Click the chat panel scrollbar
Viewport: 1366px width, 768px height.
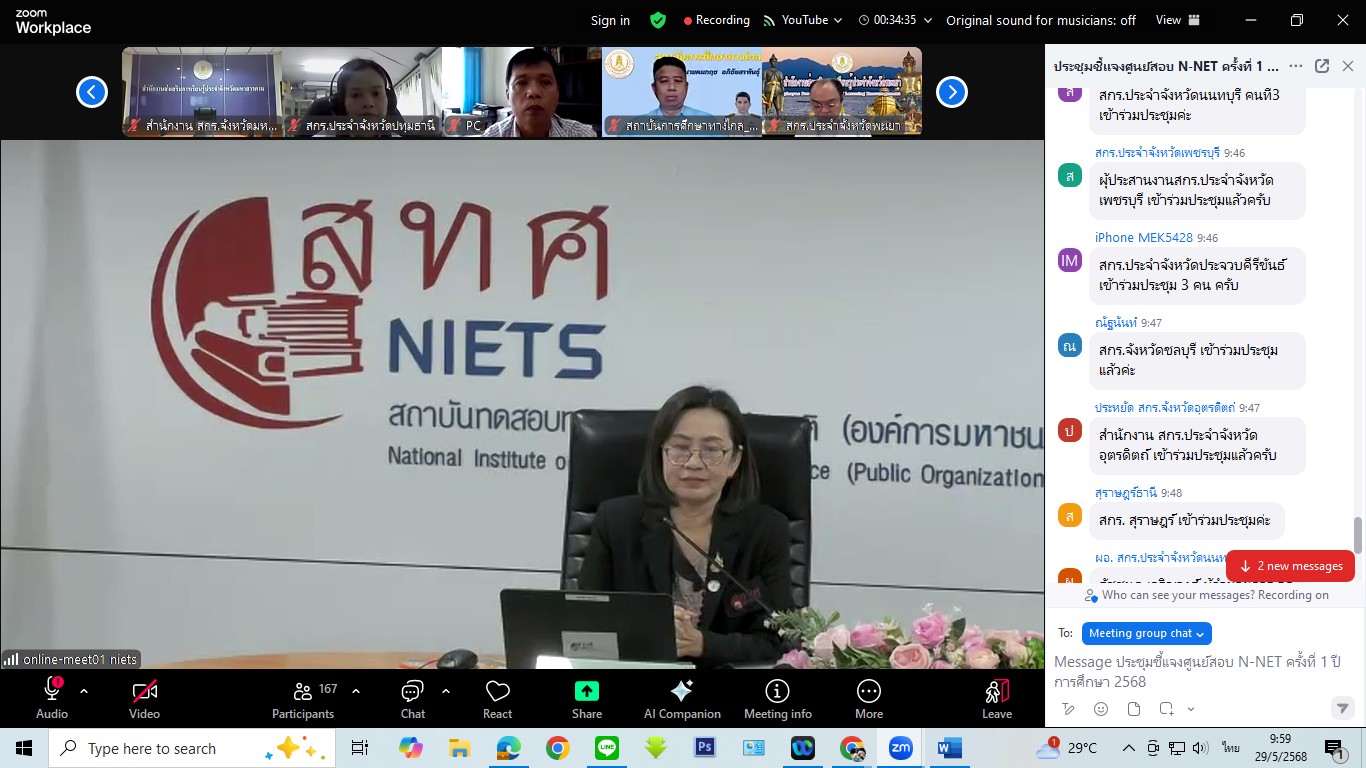click(1358, 536)
